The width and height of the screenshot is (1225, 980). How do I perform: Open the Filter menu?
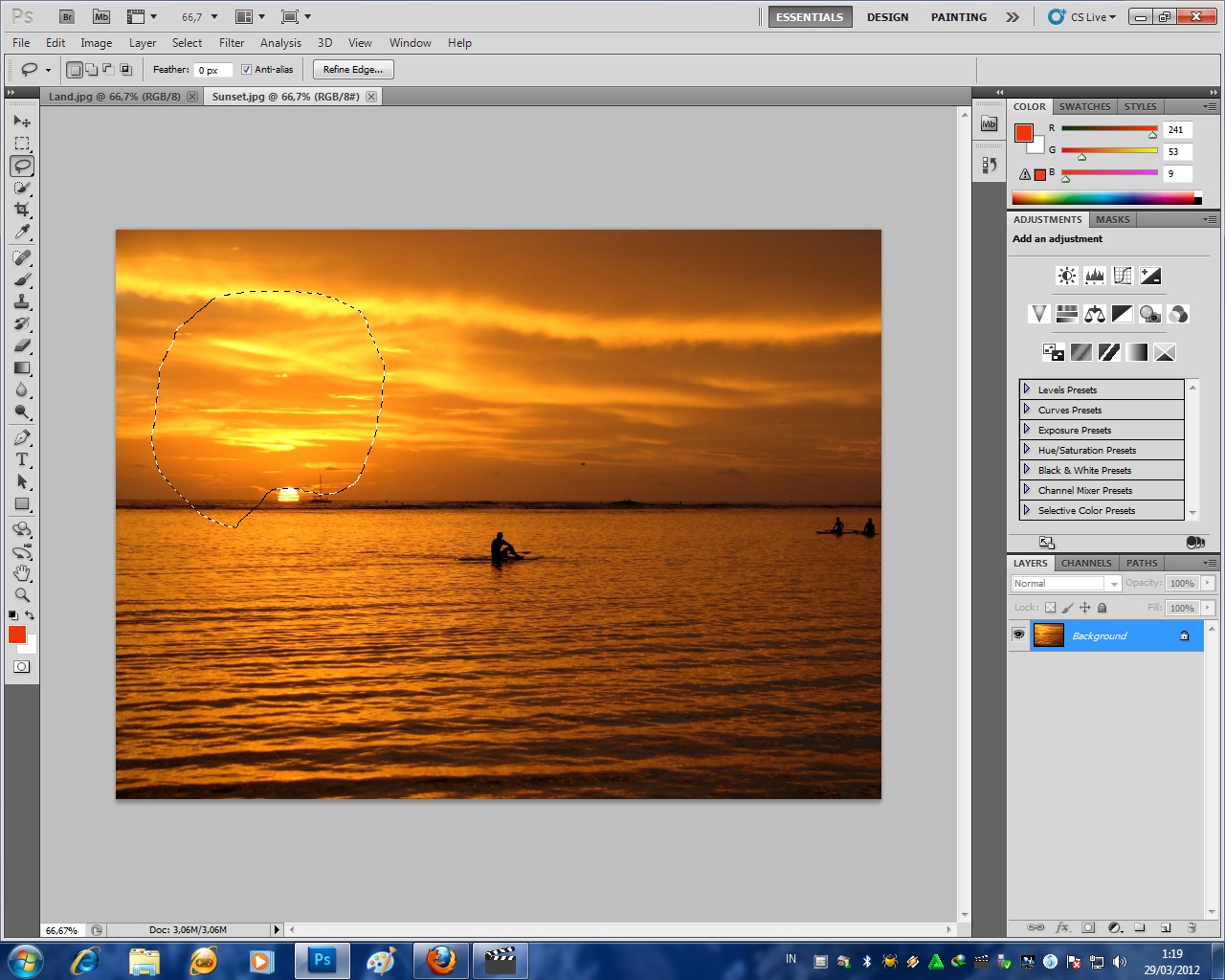click(x=232, y=43)
